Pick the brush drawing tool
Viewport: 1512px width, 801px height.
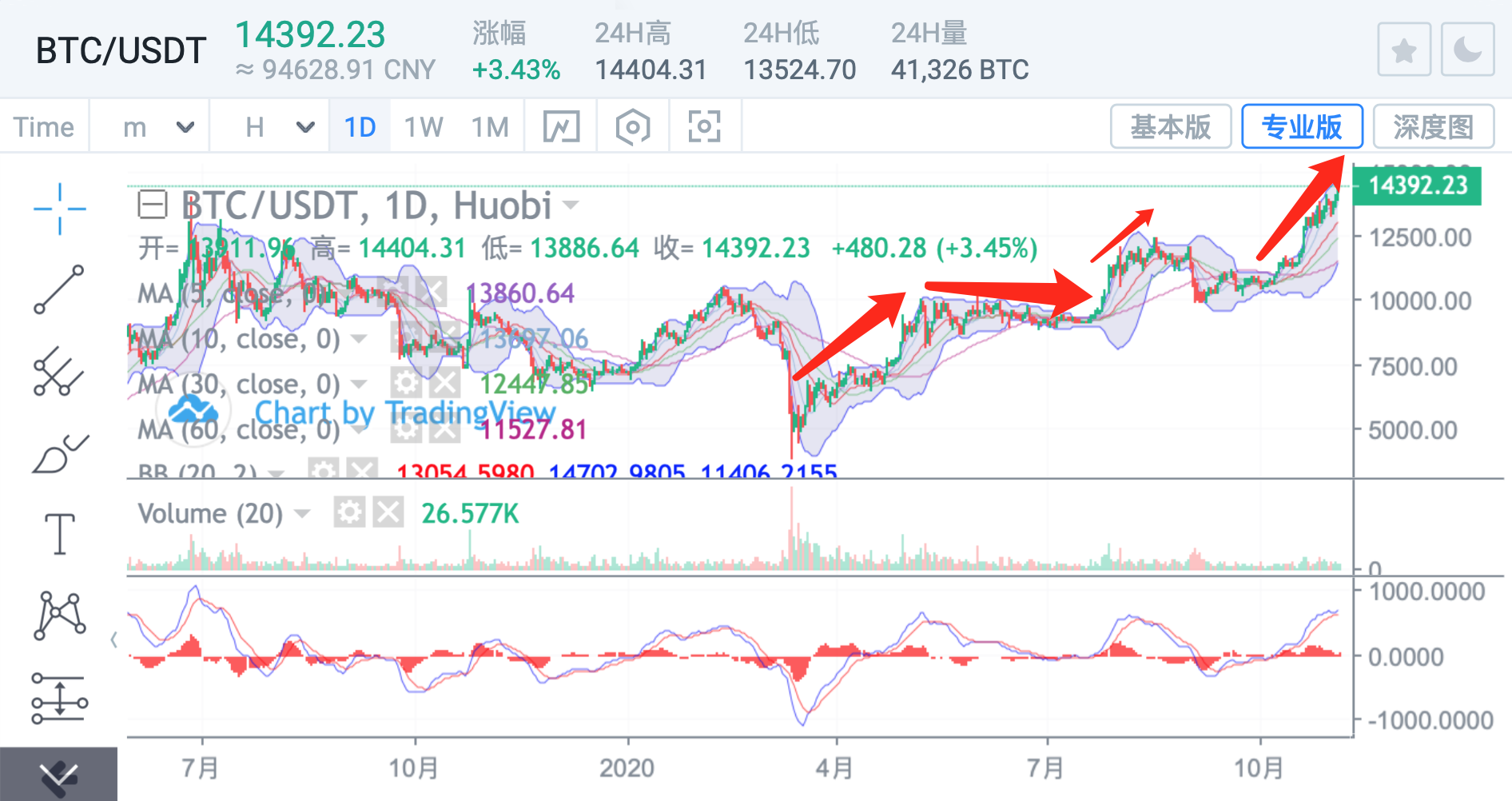[60, 454]
